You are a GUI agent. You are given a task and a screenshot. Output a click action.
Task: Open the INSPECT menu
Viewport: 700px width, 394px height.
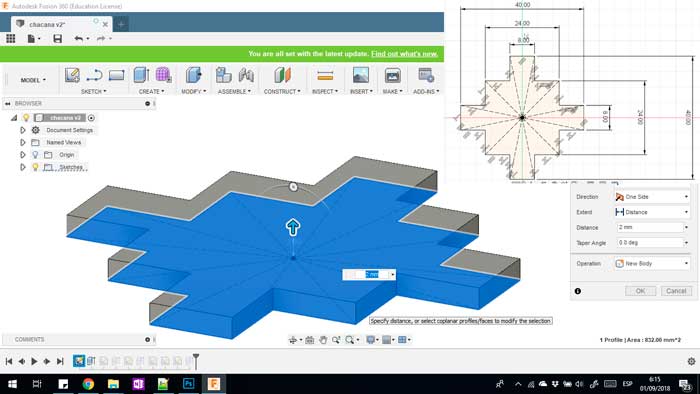point(325,91)
